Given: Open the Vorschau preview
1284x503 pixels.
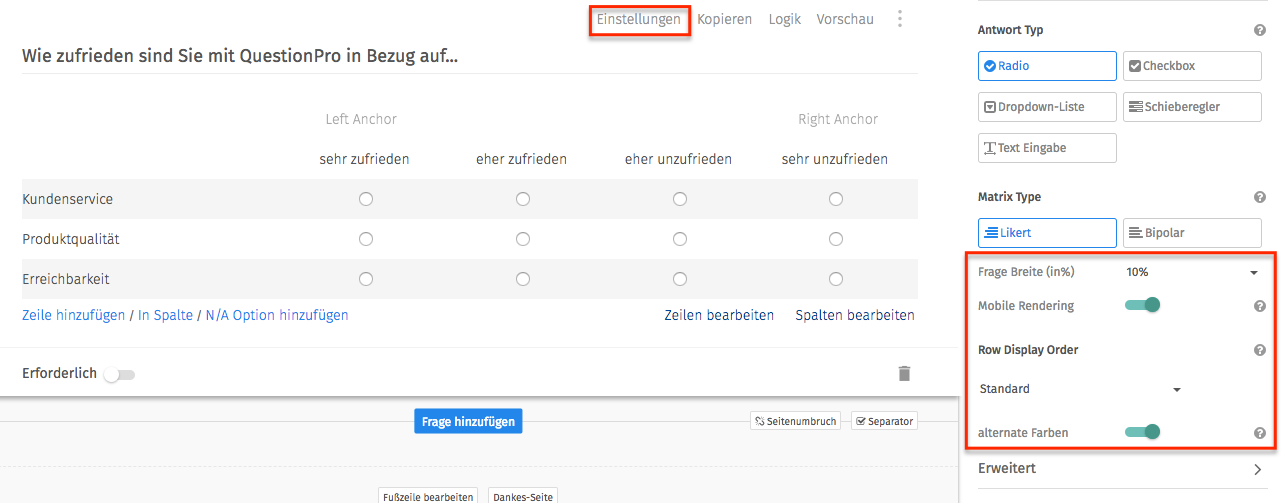Looking at the screenshot, I should [x=845, y=19].
